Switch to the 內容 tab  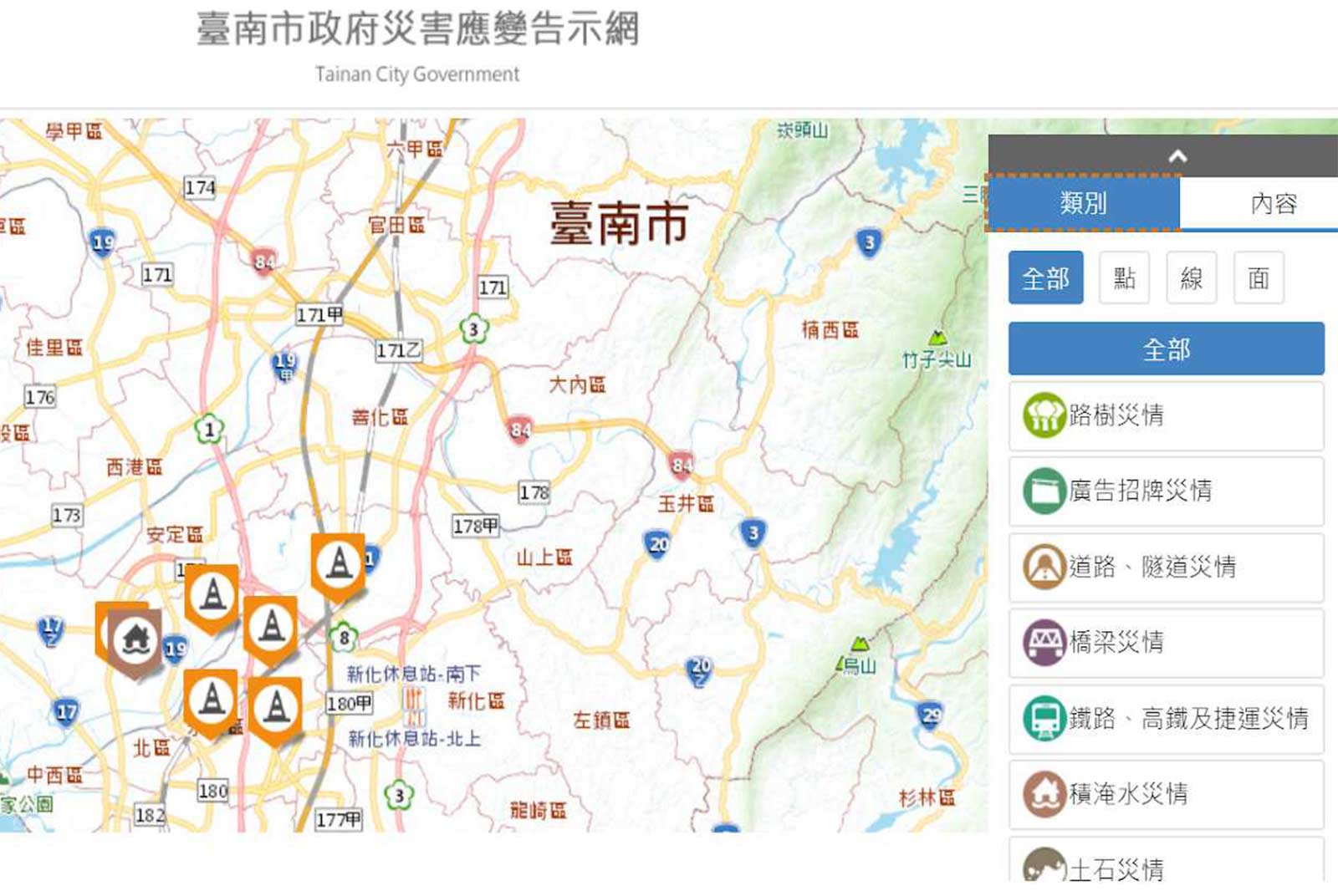1273,203
